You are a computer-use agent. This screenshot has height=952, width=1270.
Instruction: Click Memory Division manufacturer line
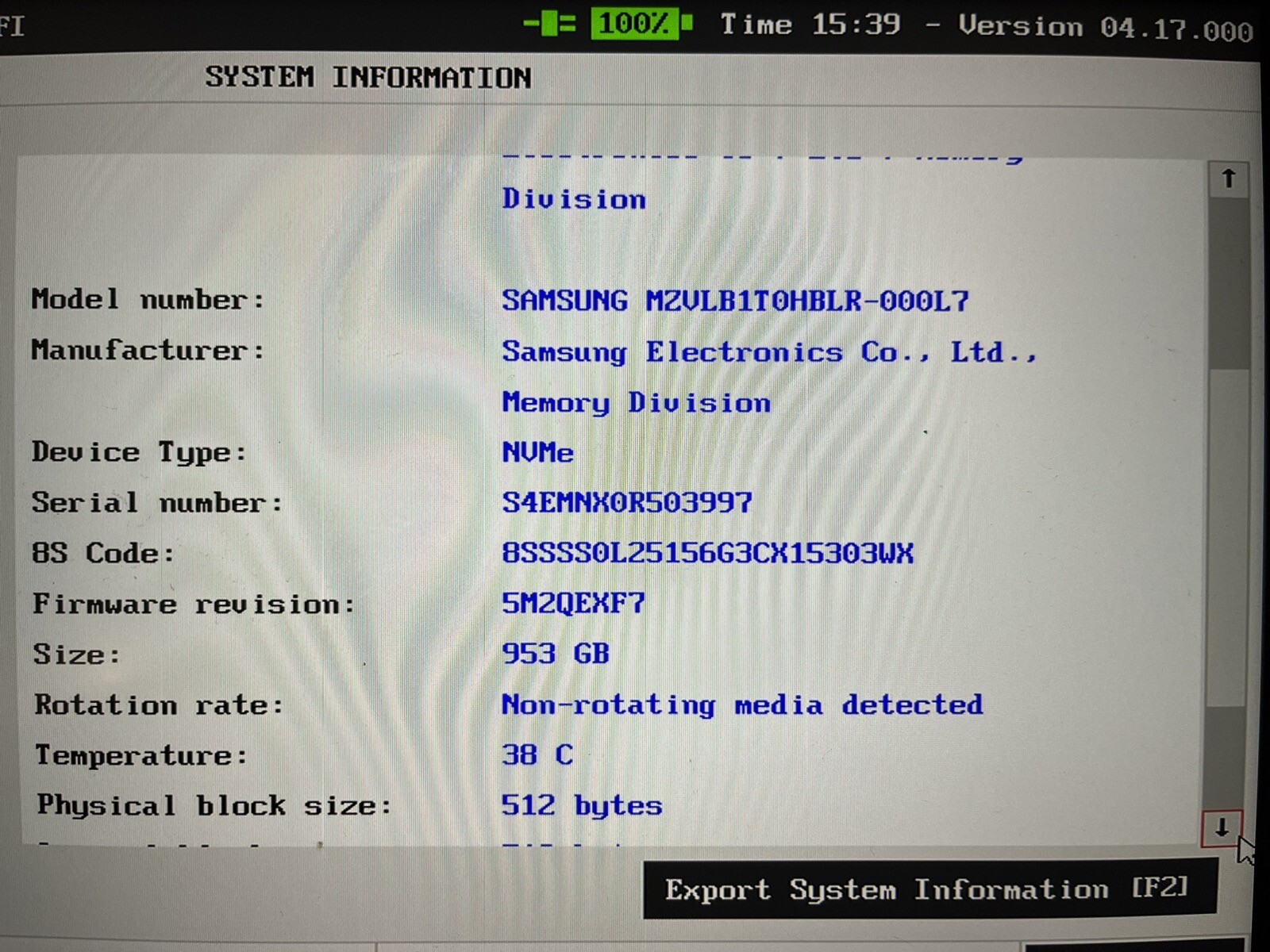(636, 403)
